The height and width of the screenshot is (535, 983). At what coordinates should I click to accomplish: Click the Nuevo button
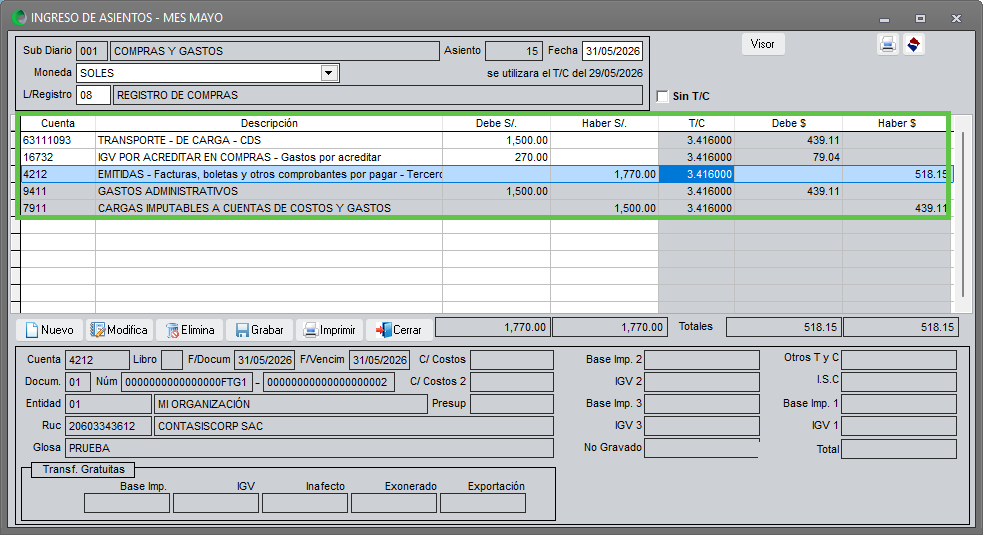point(50,330)
